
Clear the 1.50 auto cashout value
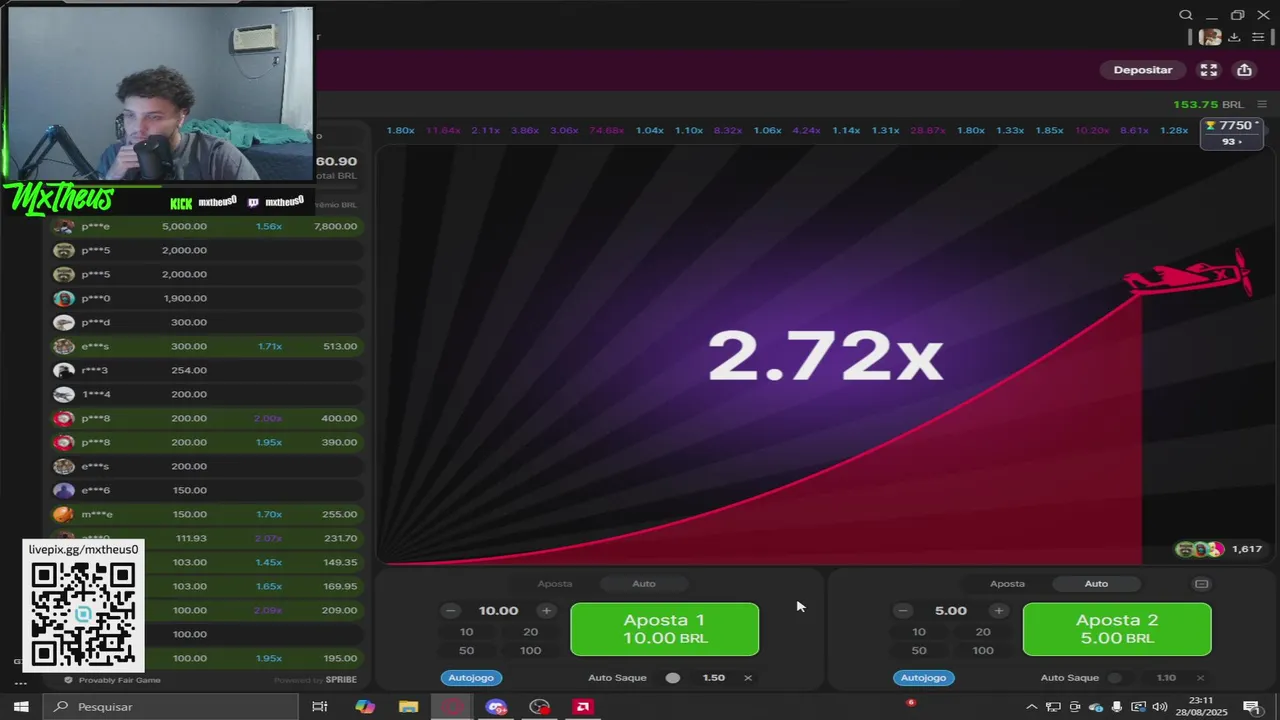tap(747, 677)
